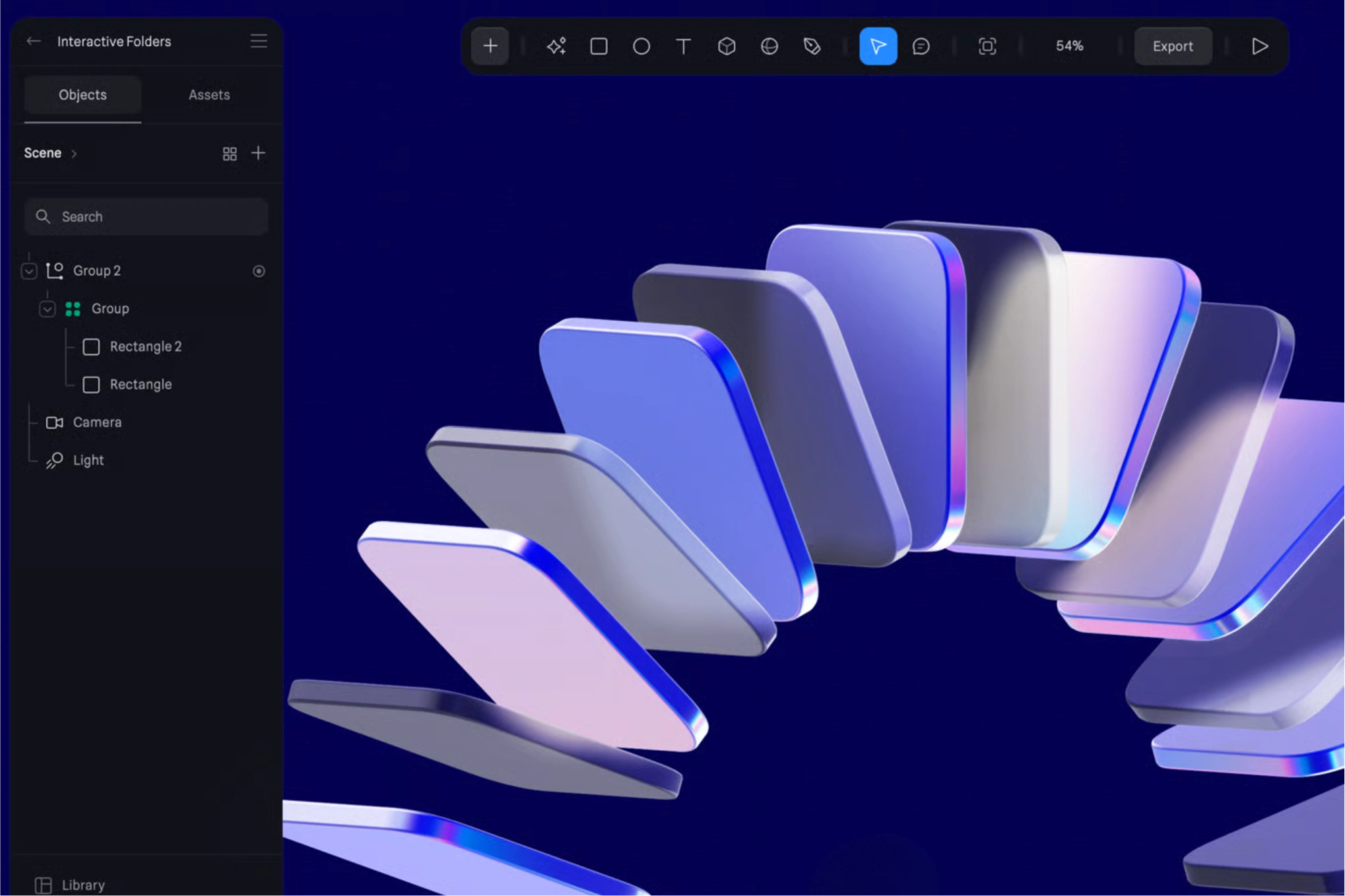Activate the Select arrow tool
The height and width of the screenshot is (896, 1345).
click(878, 46)
